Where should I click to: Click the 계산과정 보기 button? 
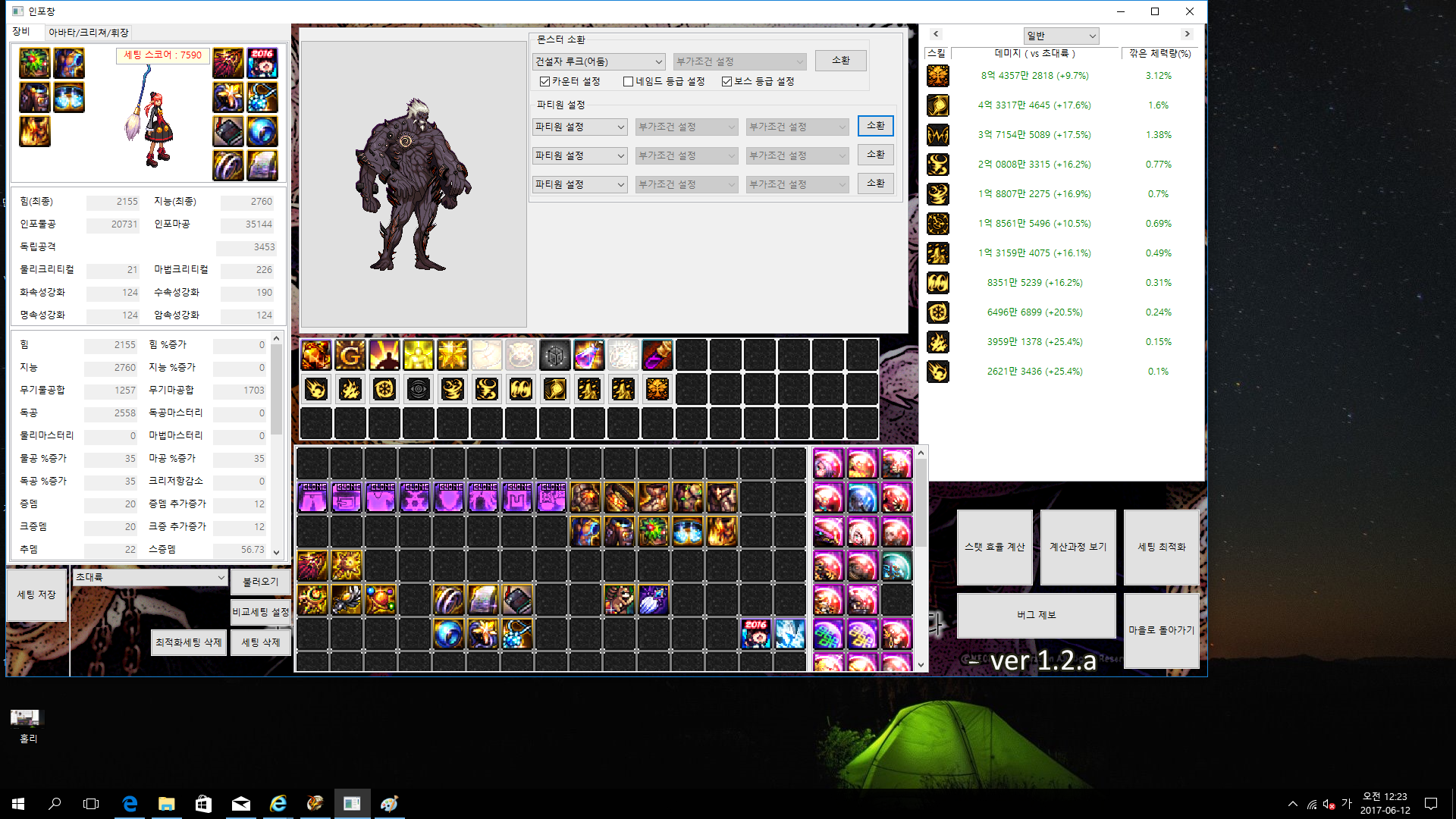tap(1078, 547)
